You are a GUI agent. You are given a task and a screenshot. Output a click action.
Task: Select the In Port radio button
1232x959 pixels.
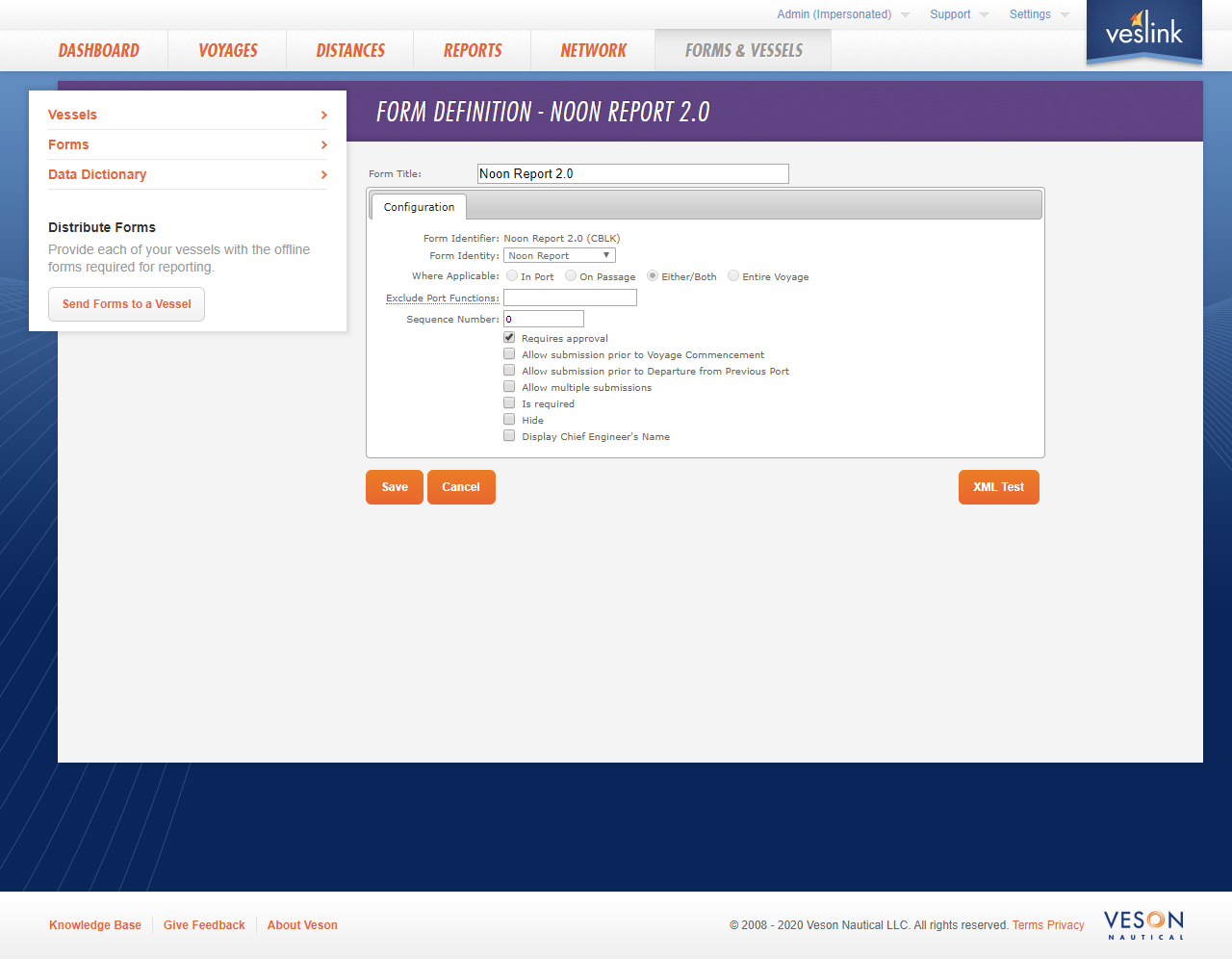[511, 275]
